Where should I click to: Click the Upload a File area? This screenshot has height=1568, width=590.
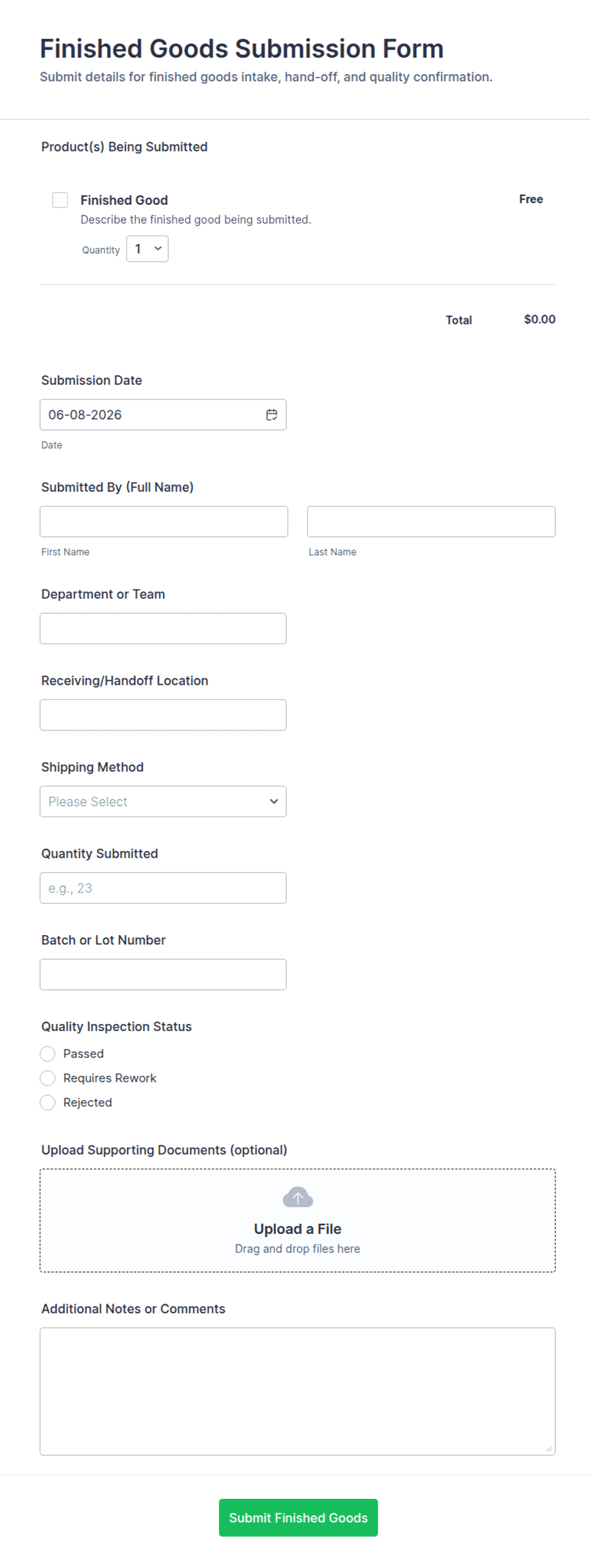(x=298, y=1221)
